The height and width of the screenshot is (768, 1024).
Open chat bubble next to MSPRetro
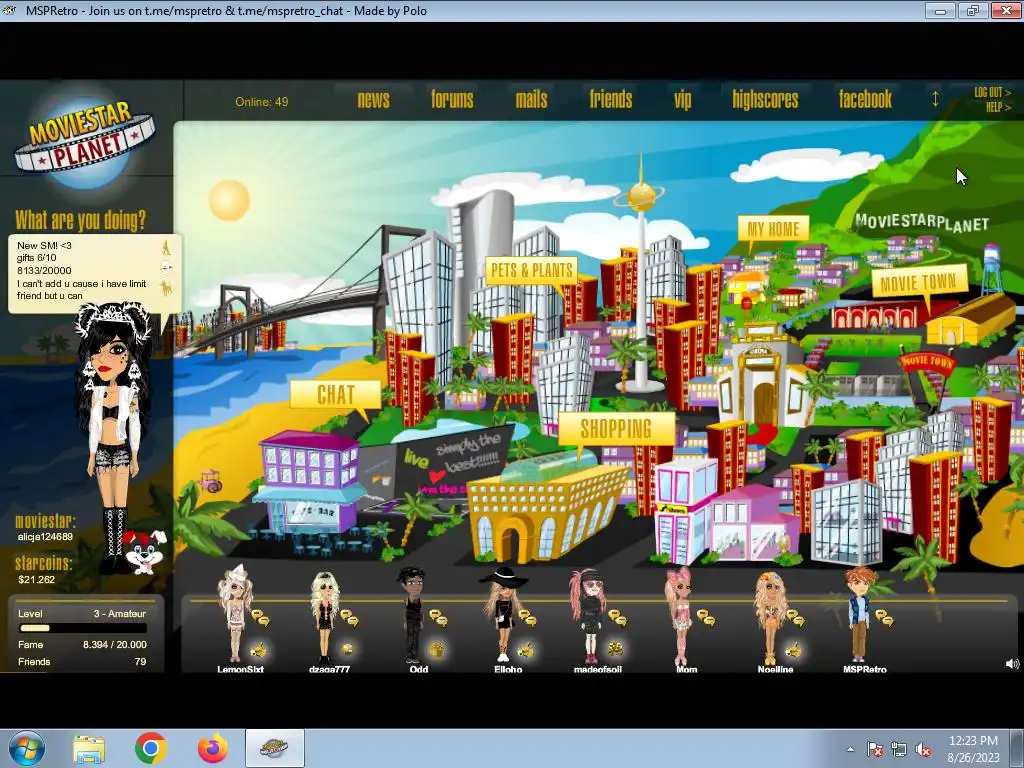pos(884,618)
